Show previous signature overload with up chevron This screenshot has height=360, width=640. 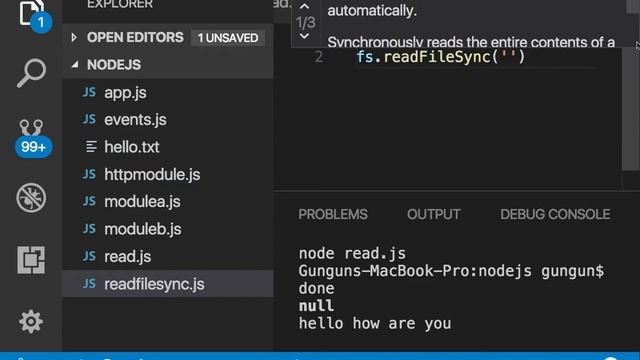tap(304, 7)
